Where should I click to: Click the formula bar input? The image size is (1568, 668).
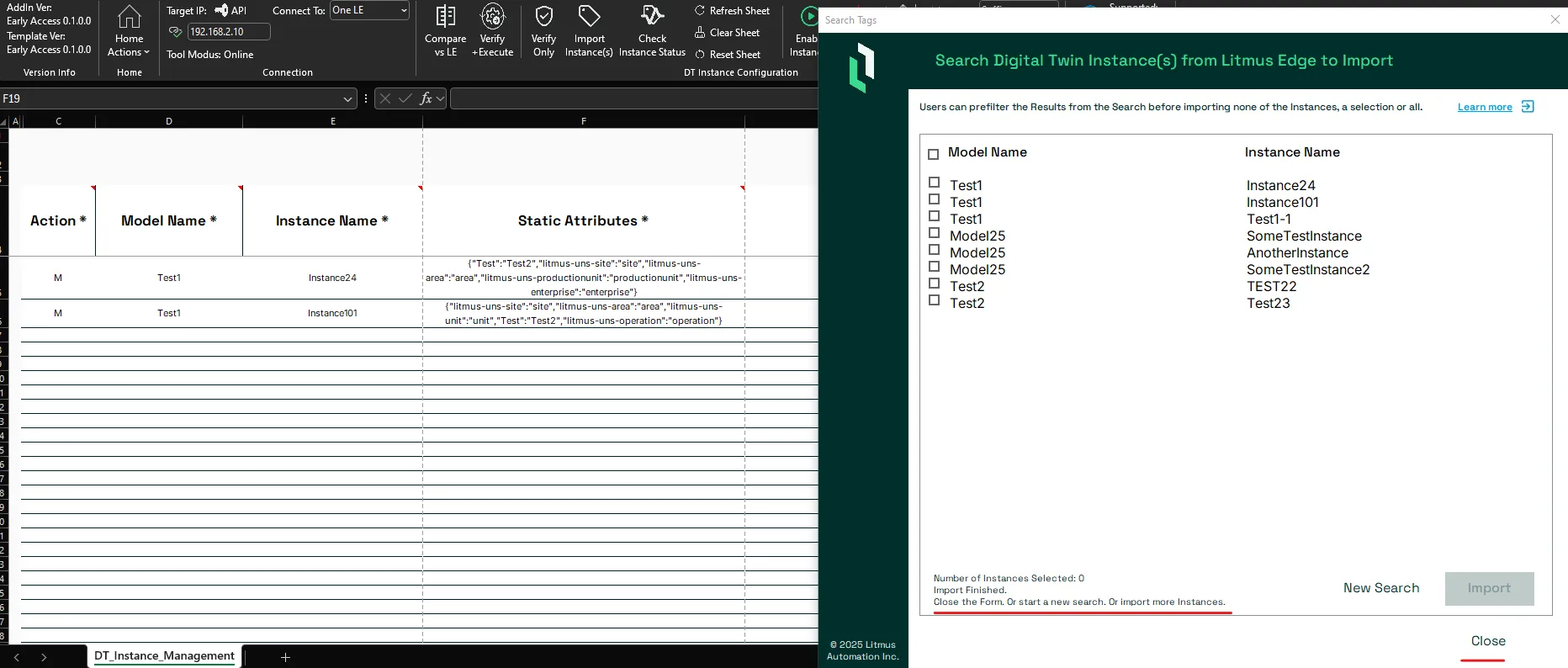click(634, 98)
